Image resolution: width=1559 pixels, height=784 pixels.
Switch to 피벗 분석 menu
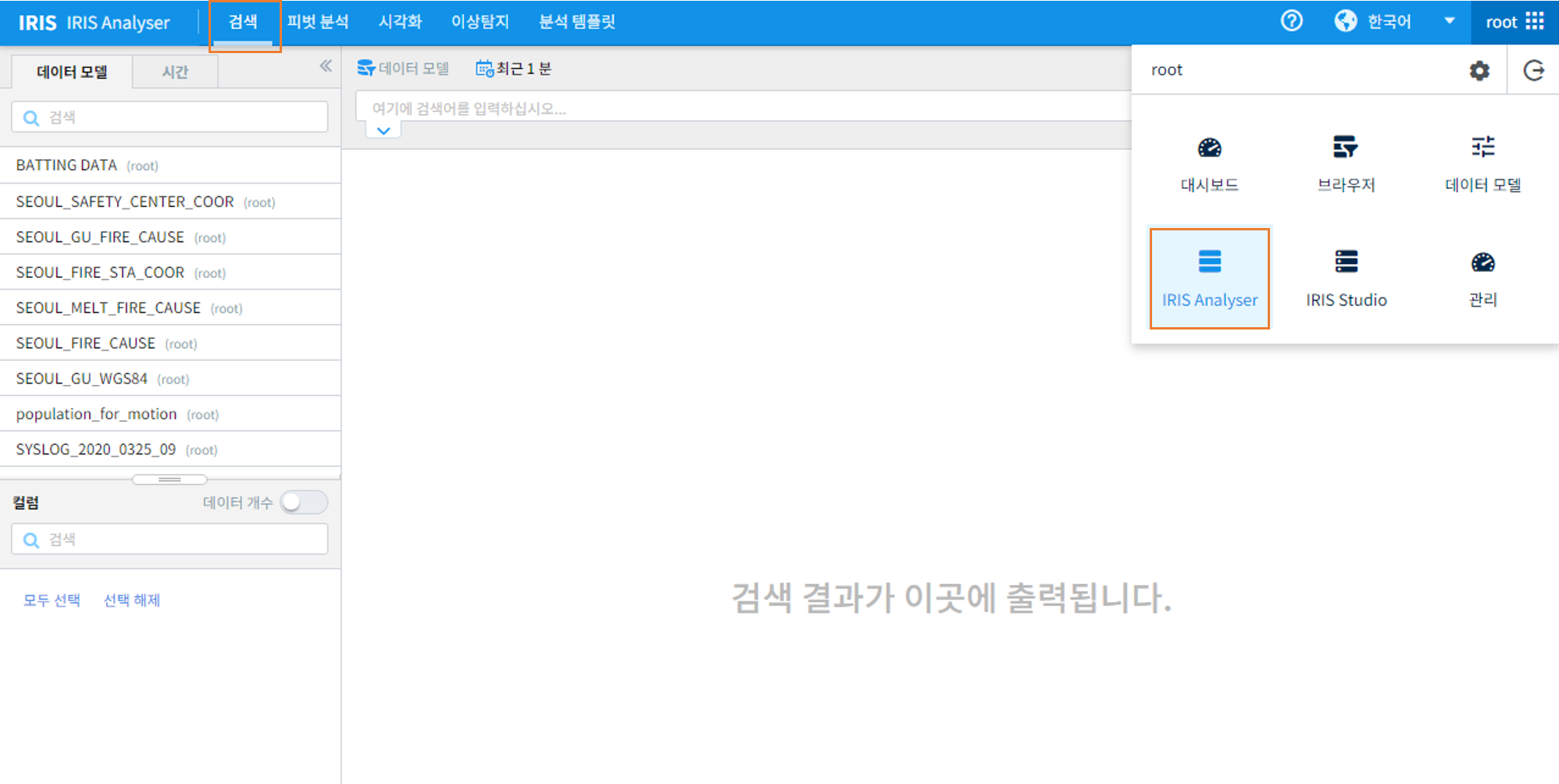point(318,22)
